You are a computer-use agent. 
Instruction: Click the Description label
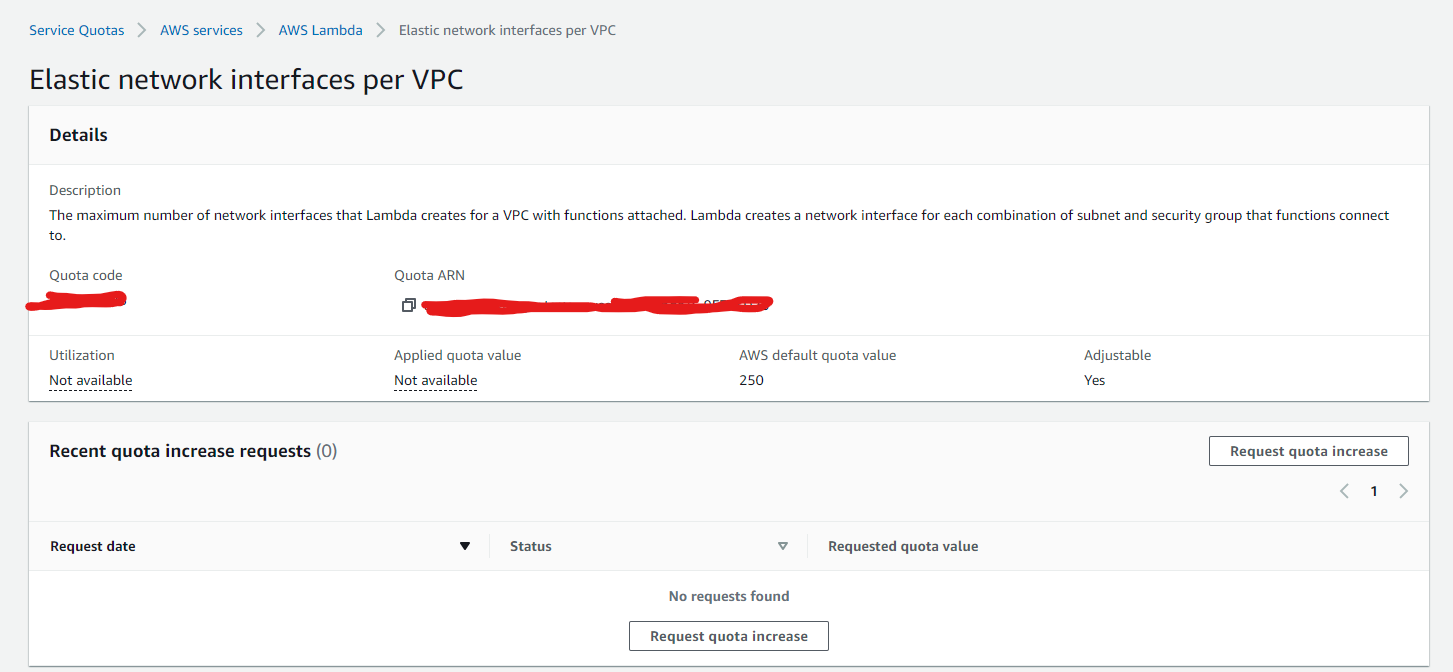[85, 190]
